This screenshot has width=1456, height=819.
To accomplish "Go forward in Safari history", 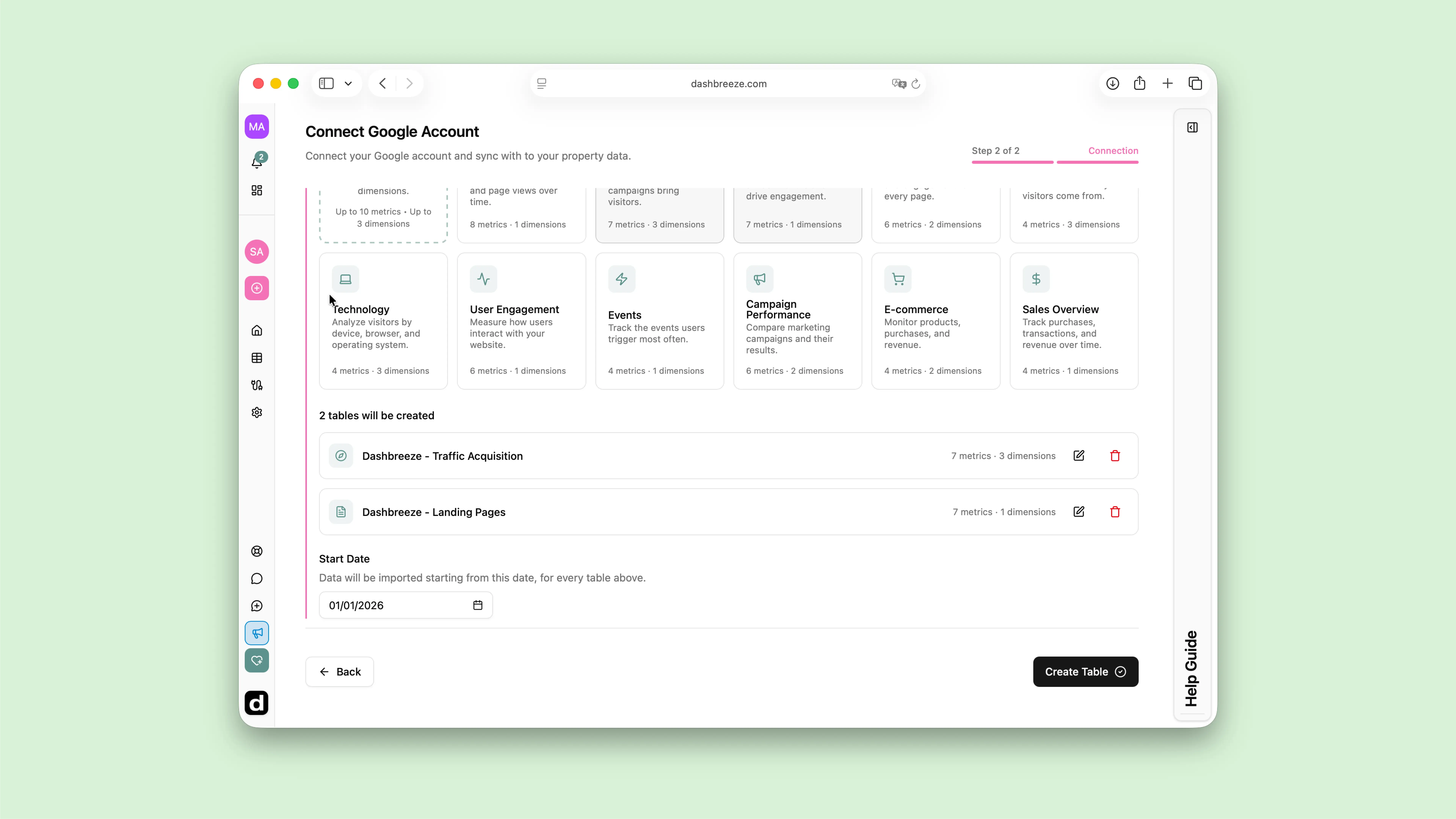I will [409, 84].
